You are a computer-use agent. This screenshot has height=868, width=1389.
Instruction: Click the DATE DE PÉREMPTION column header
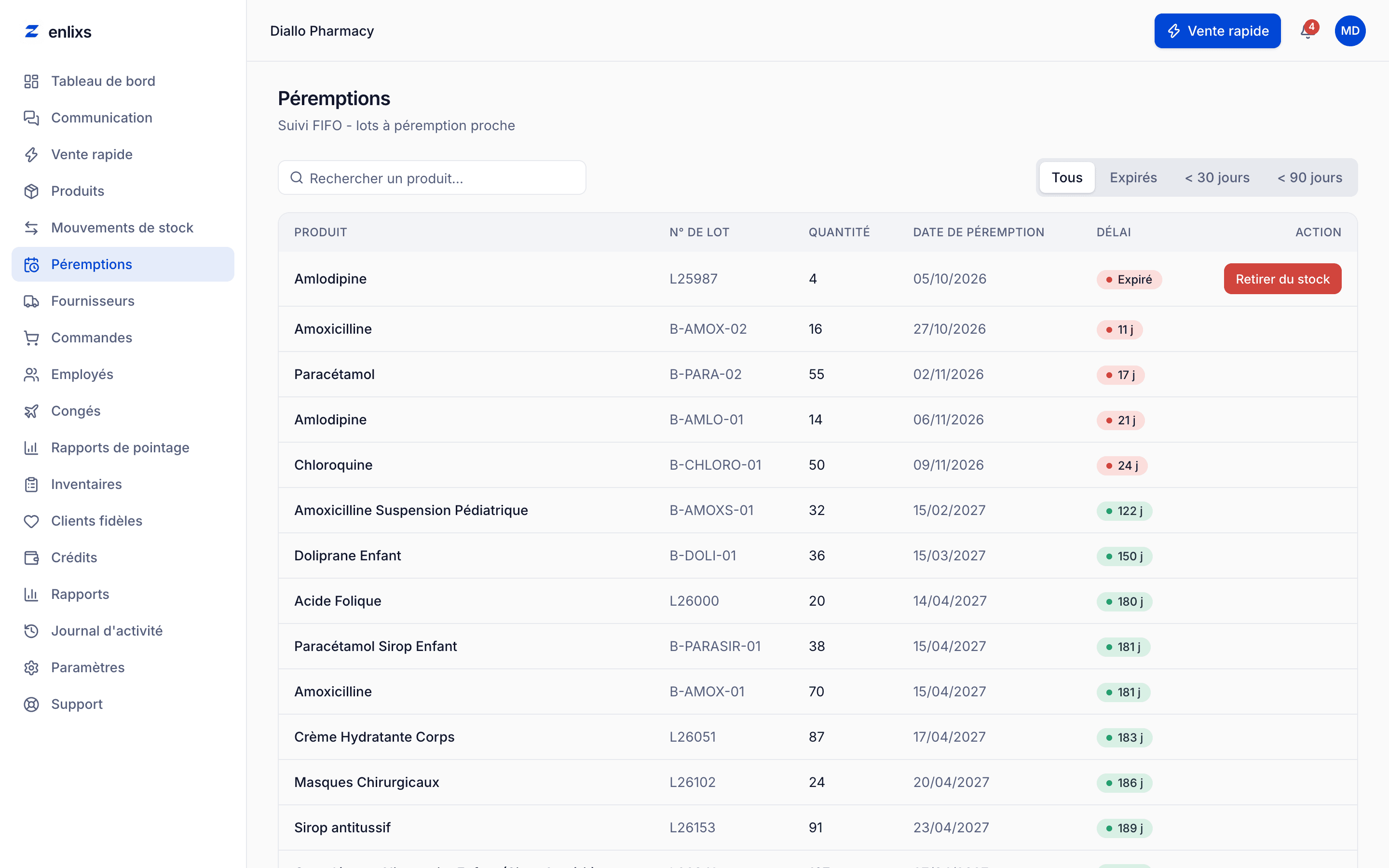tap(979, 232)
